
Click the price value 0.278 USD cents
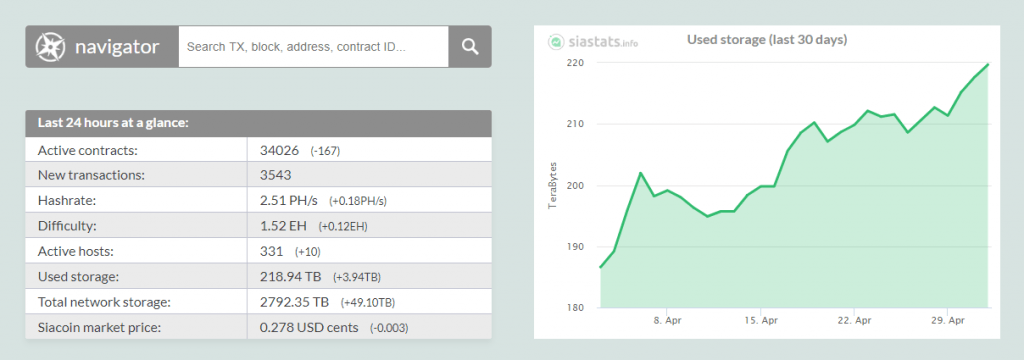(309, 328)
